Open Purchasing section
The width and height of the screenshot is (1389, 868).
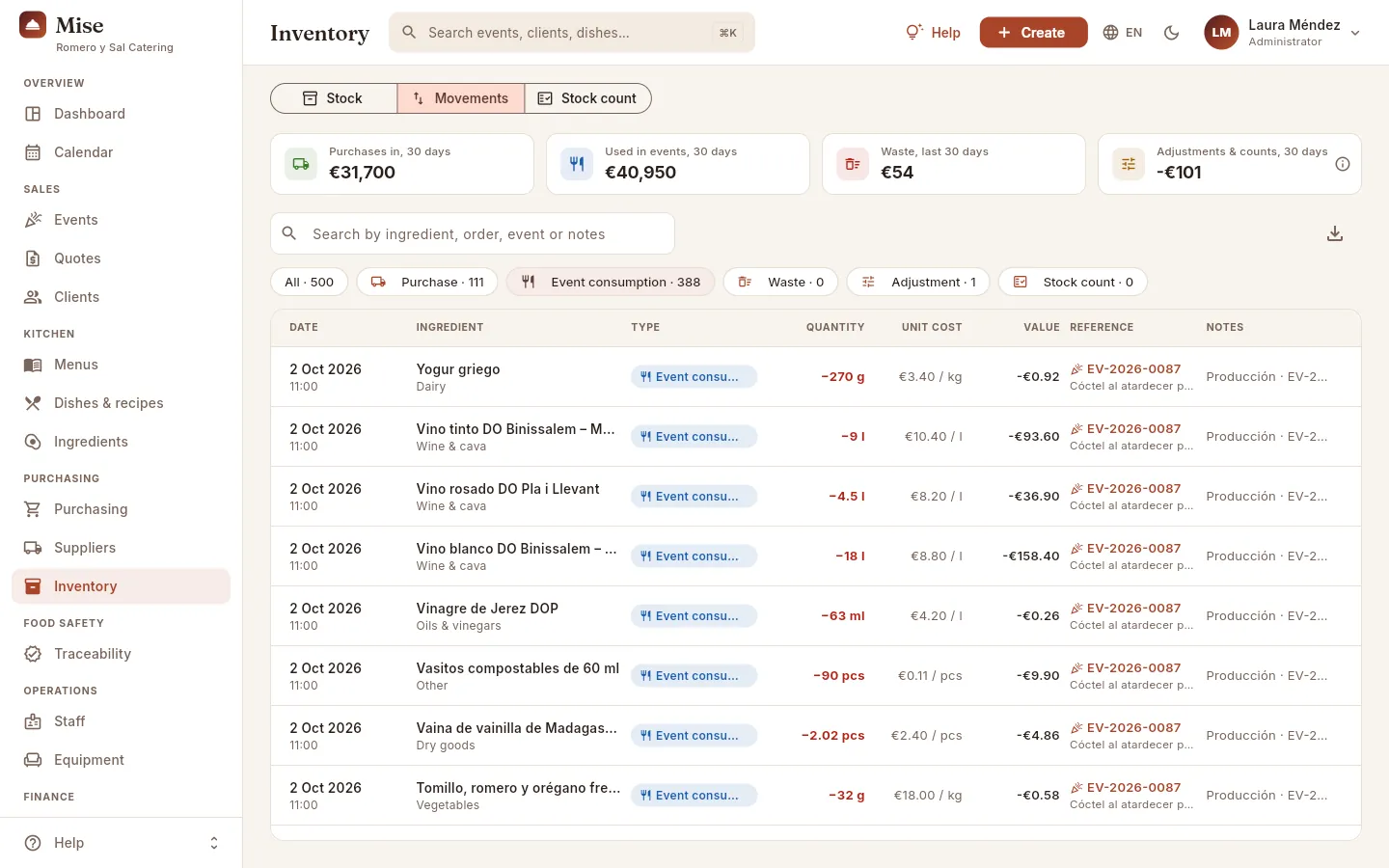point(121,509)
